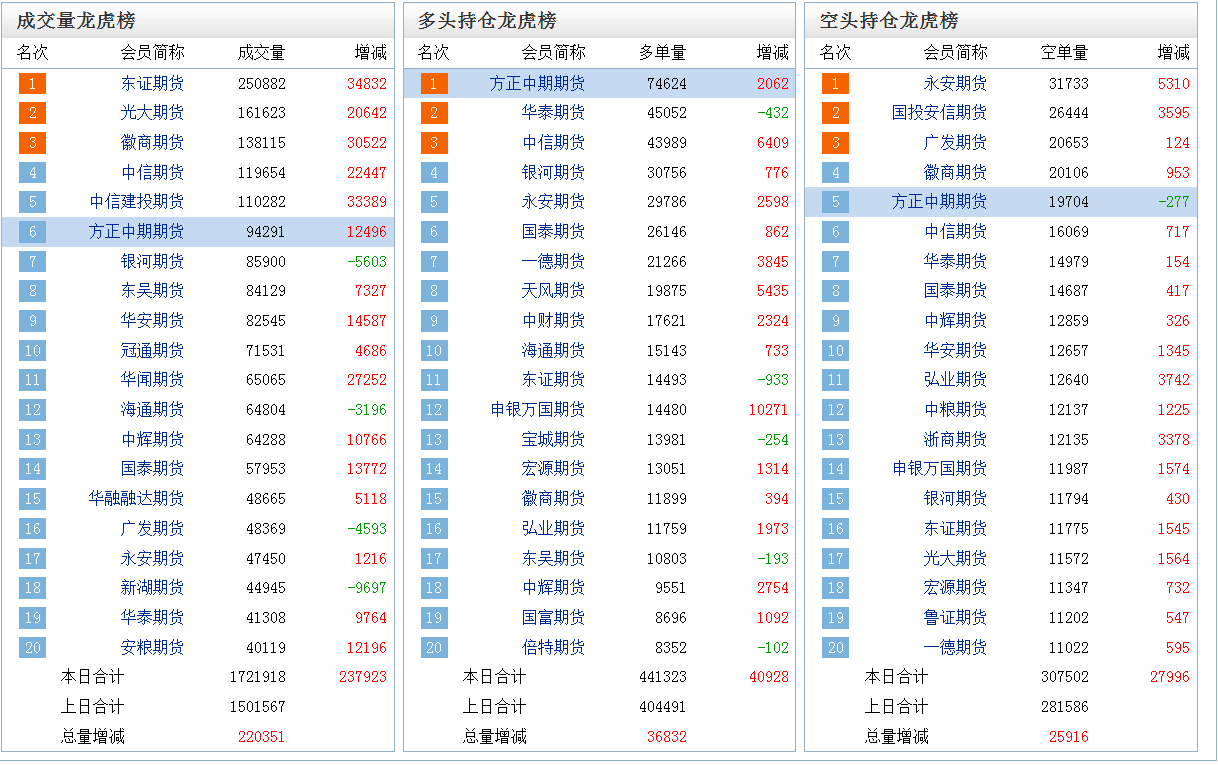Open 浙商期货 member link
The image size is (1218, 765).
[x=956, y=440]
